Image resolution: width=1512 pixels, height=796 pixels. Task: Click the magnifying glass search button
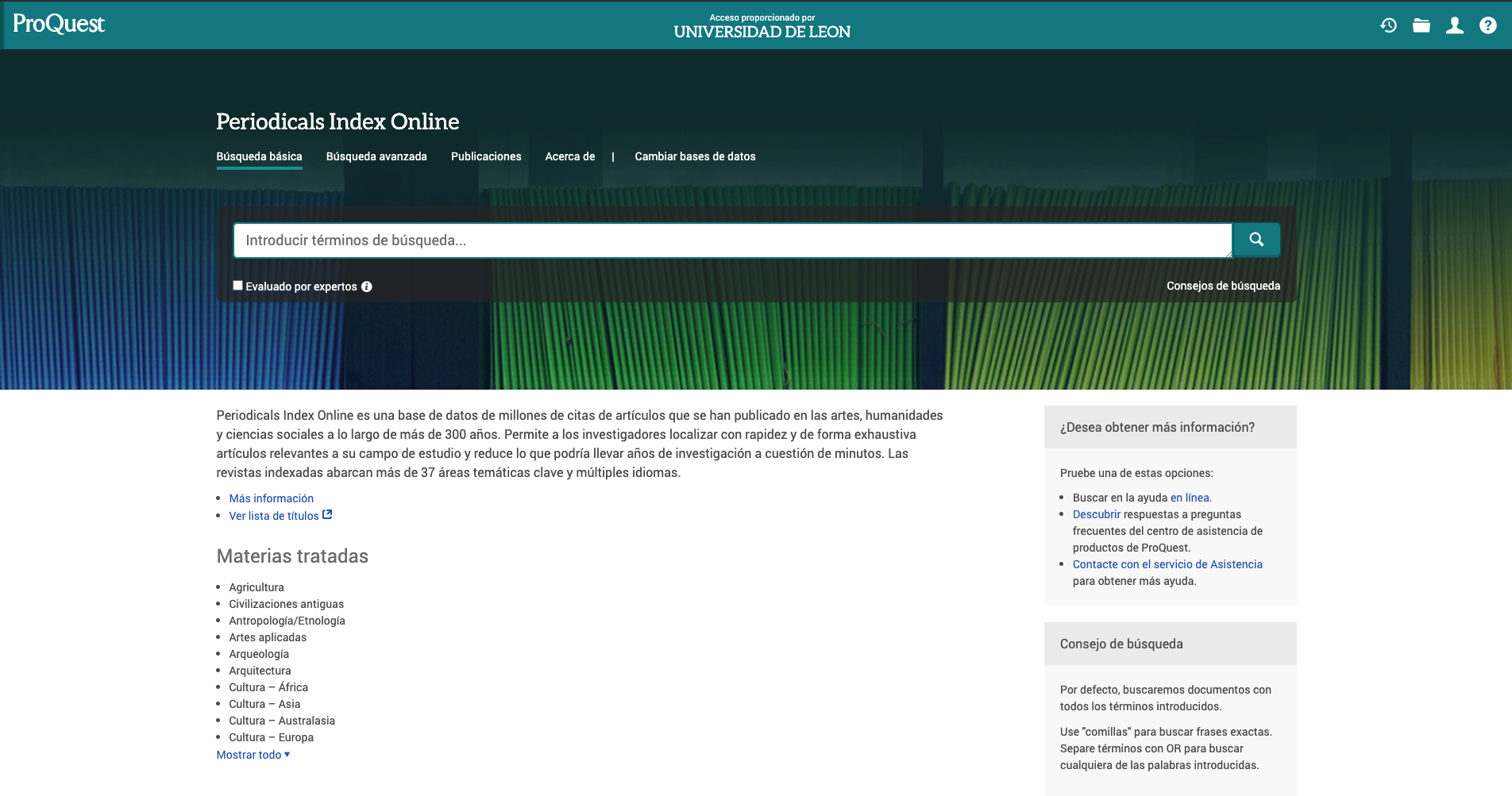tap(1256, 240)
